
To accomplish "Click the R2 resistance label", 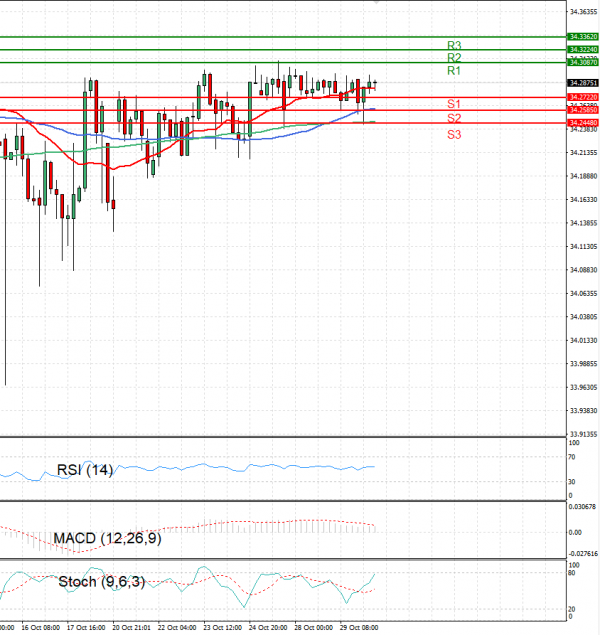I will [454, 58].
